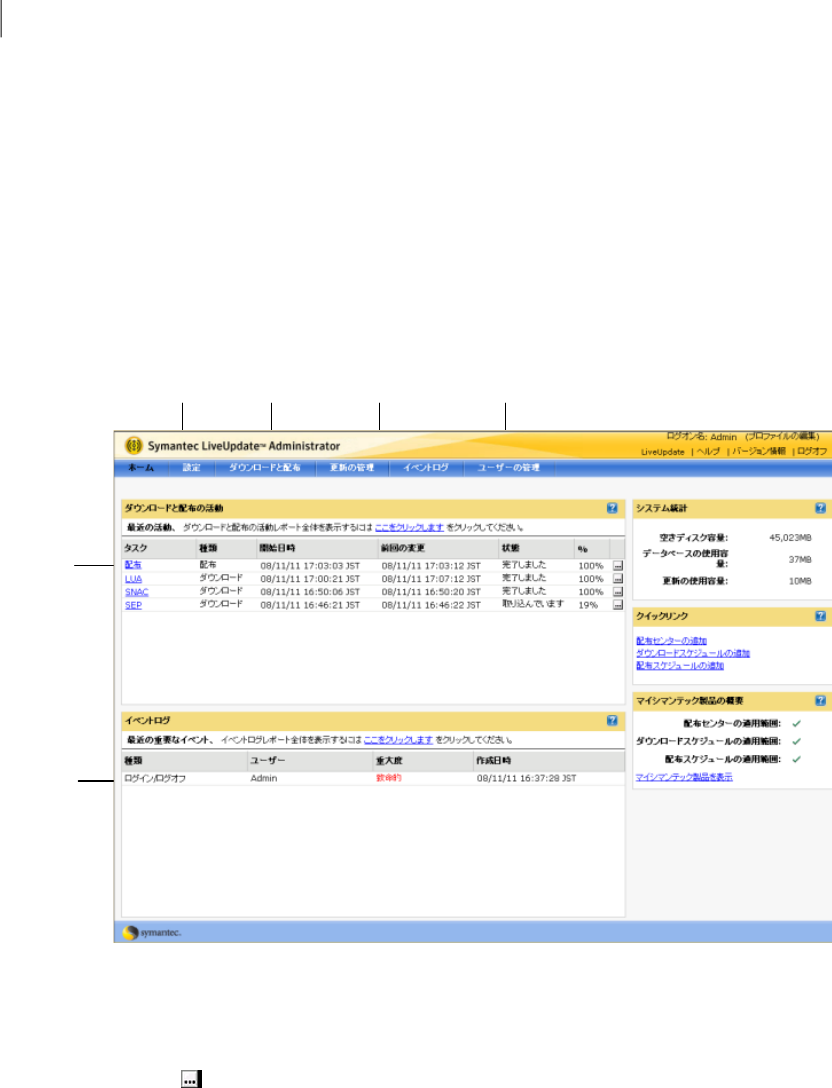Click the ログオフ link

(x=812, y=451)
